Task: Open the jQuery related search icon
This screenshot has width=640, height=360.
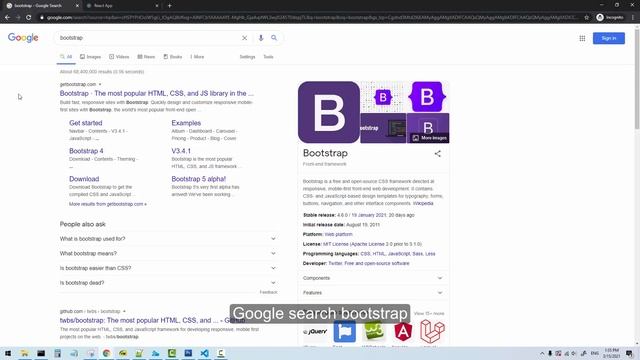Action: point(315,331)
